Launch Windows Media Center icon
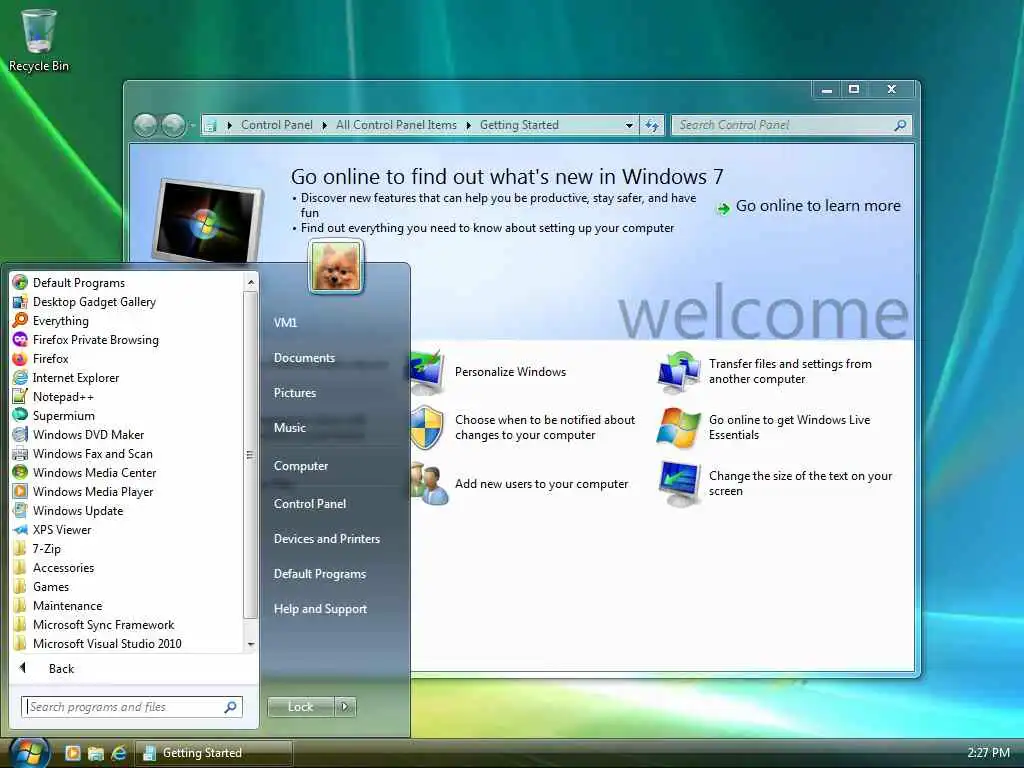 pyautogui.click(x=20, y=472)
